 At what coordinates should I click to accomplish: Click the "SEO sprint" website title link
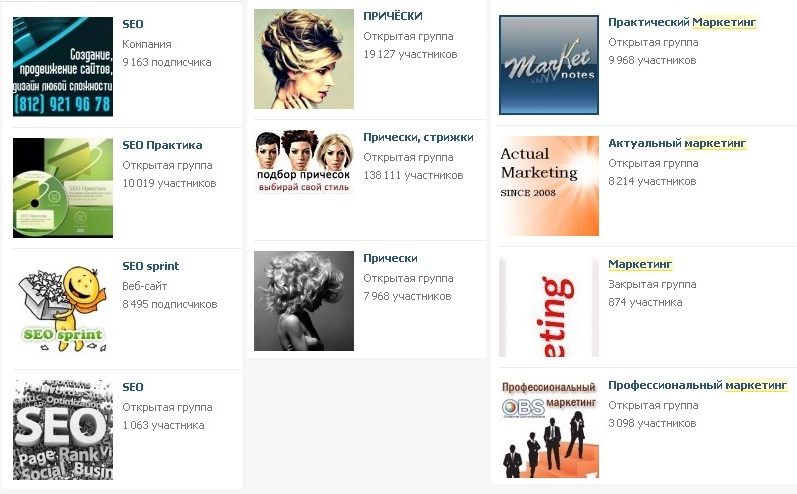(150, 266)
